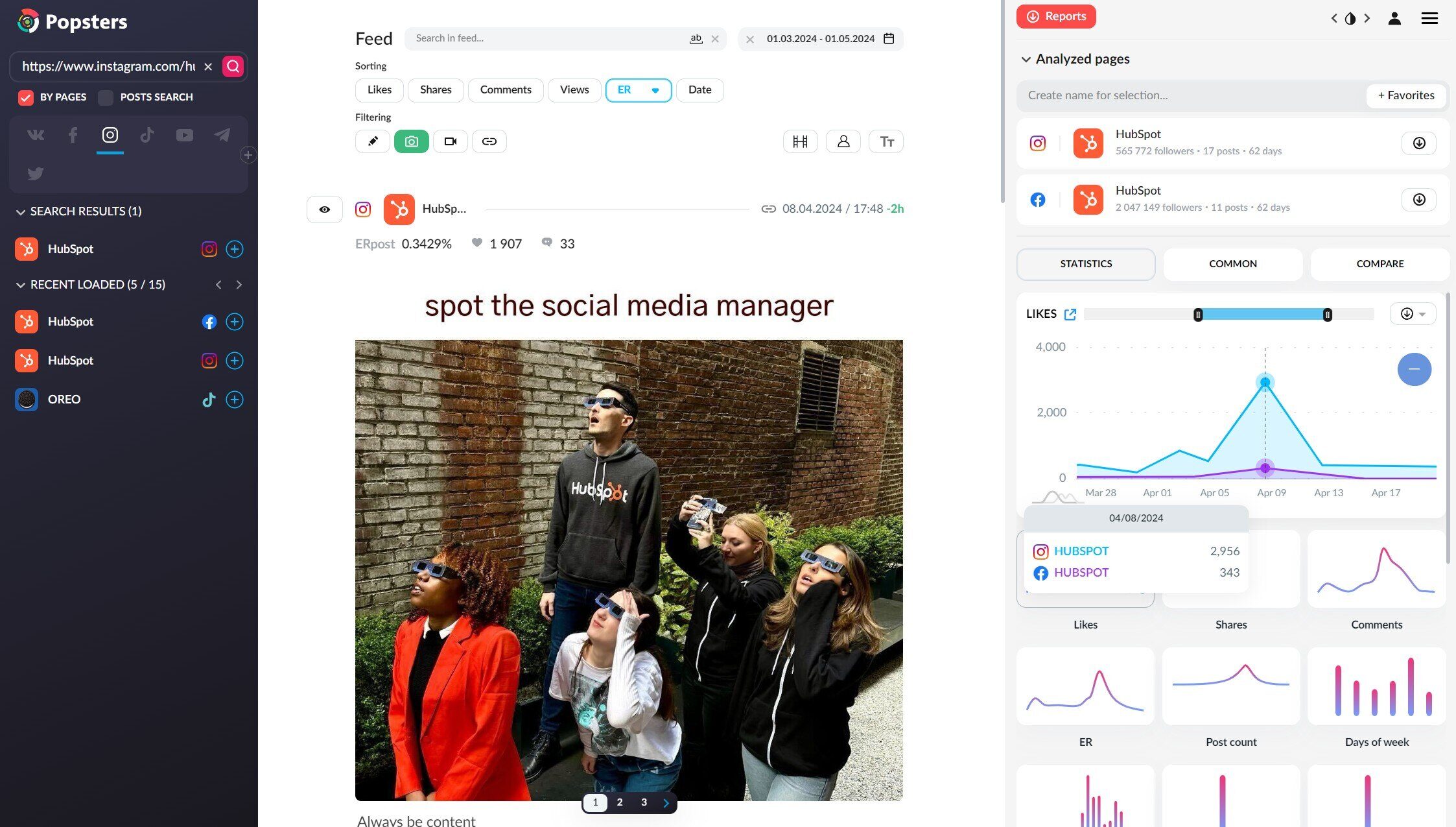This screenshot has height=827, width=1456.
Task: Select the Instagram platform icon in the sidebar
Action: (110, 135)
